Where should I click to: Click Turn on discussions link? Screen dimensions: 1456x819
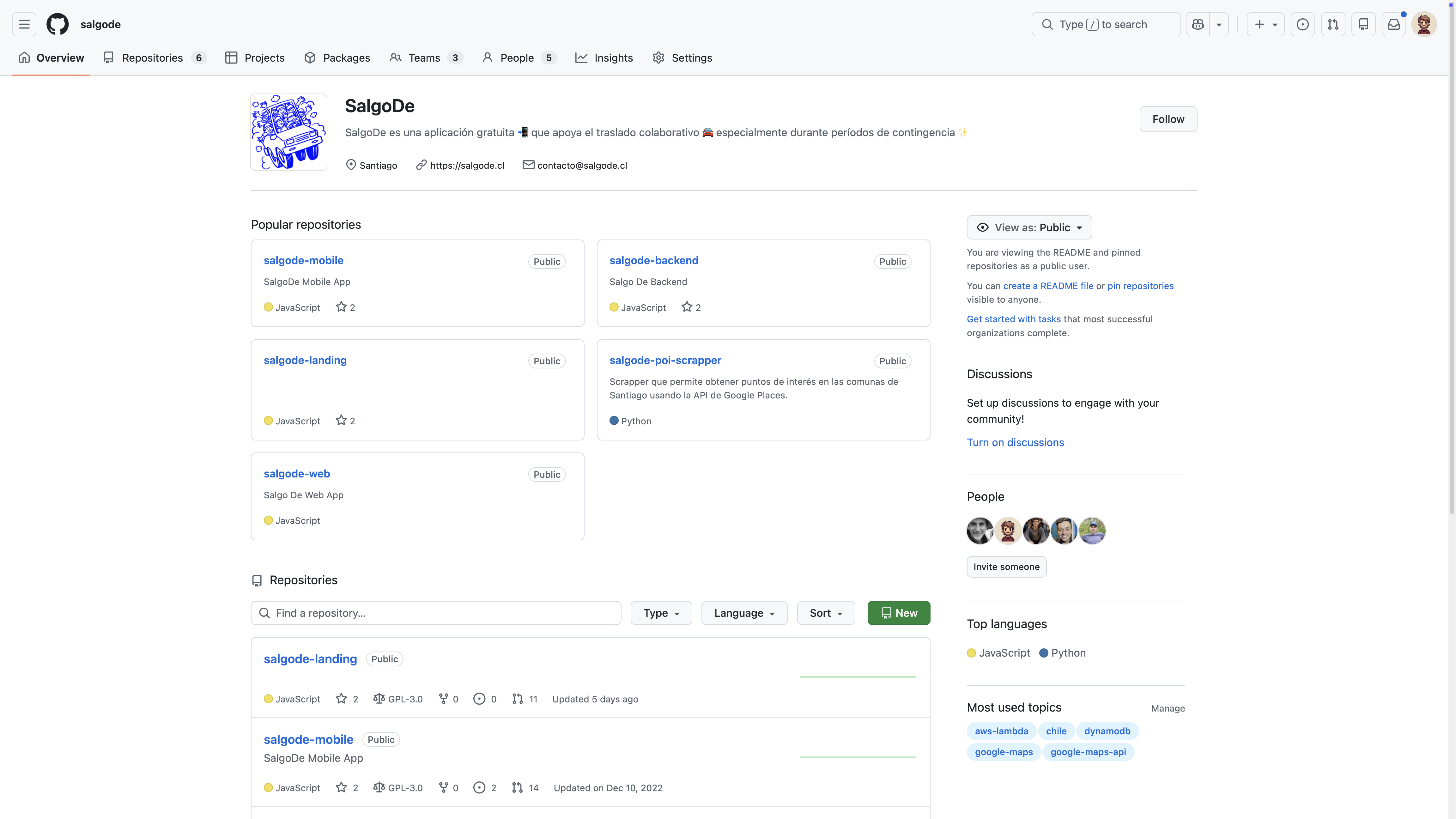tap(1015, 443)
